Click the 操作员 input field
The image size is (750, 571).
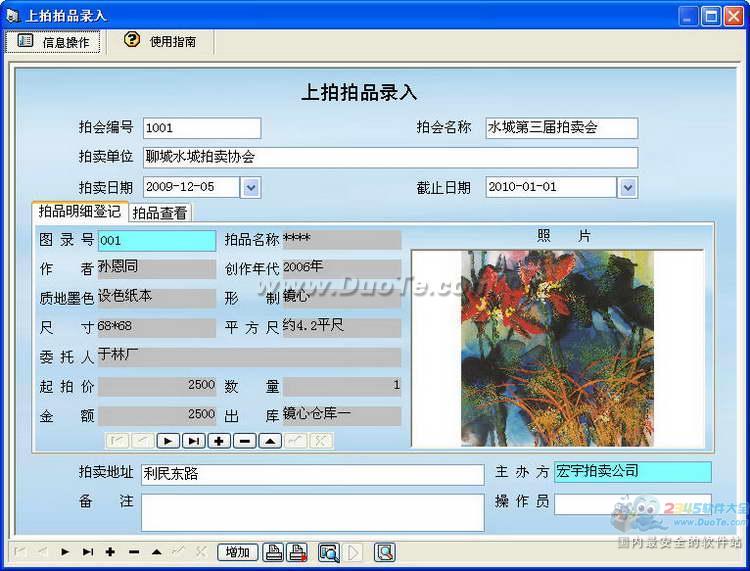(633, 504)
